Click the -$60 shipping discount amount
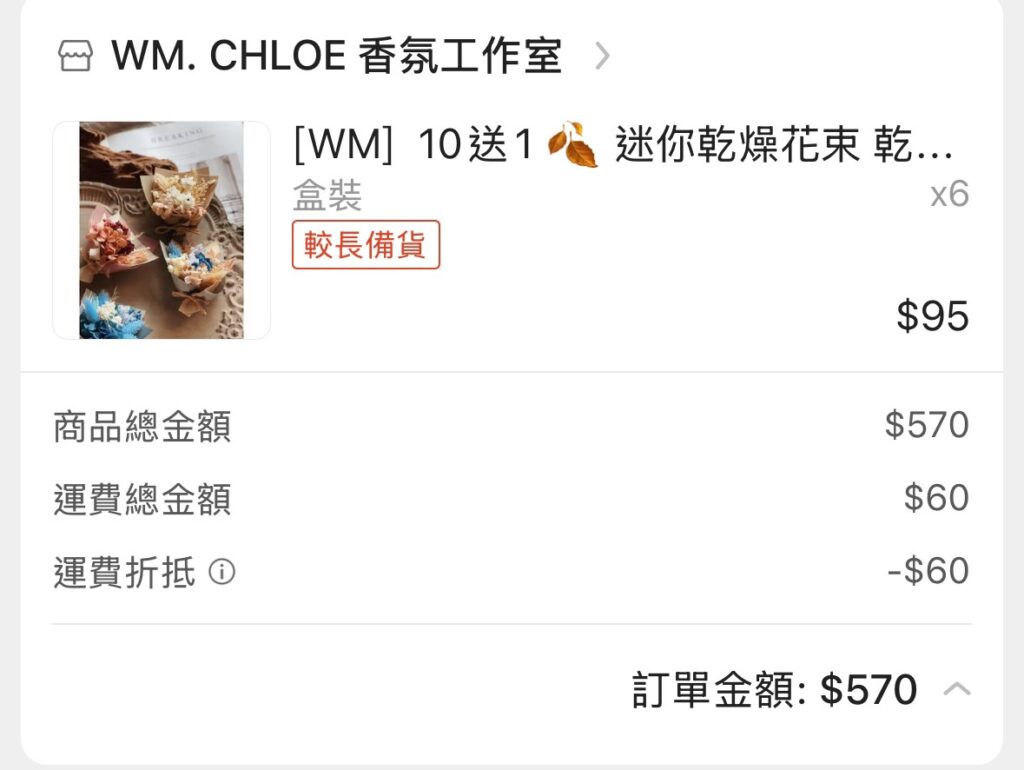1024x770 pixels. (x=928, y=570)
